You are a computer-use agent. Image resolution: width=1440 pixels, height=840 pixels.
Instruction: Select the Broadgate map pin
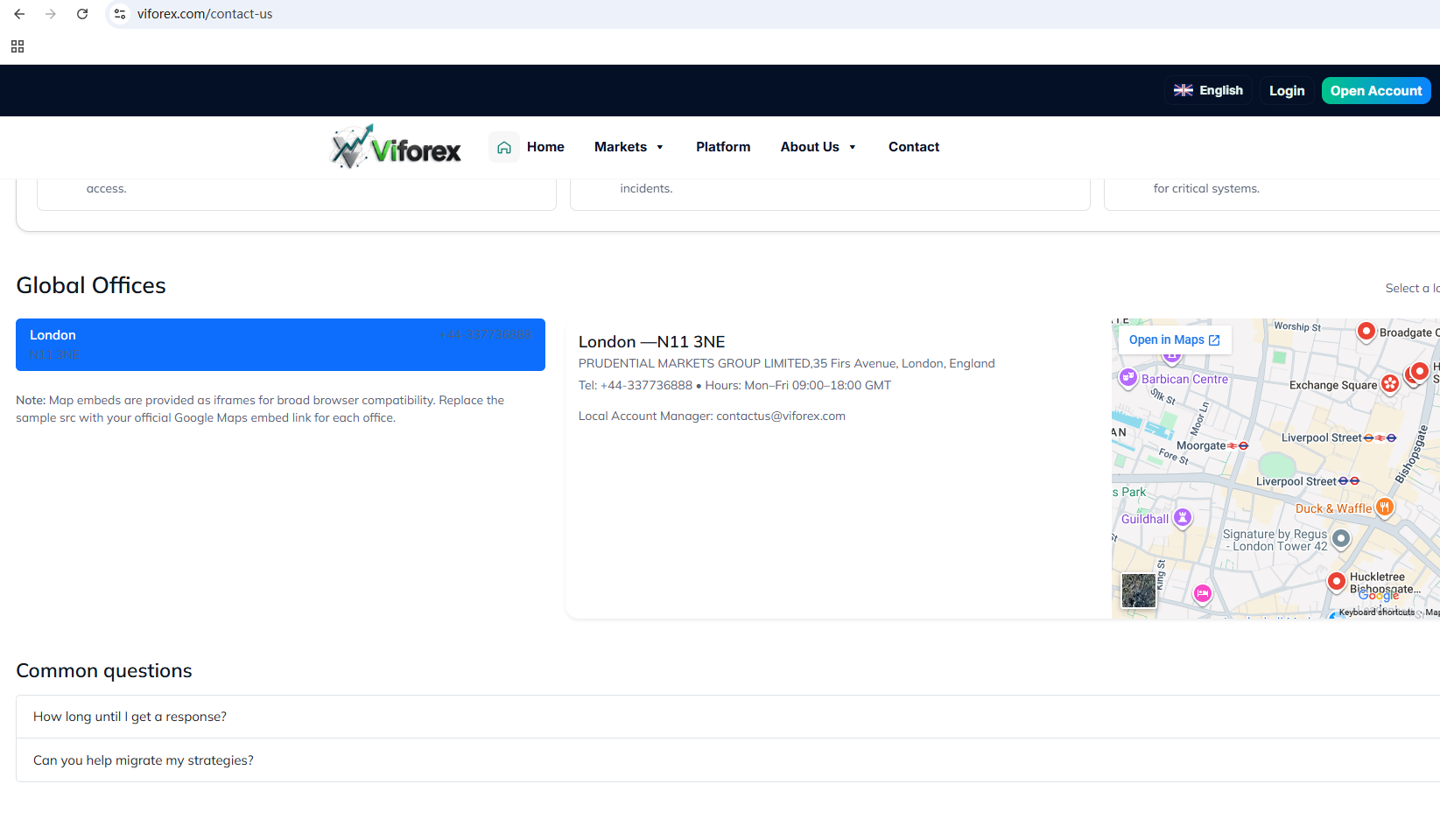[1366, 332]
